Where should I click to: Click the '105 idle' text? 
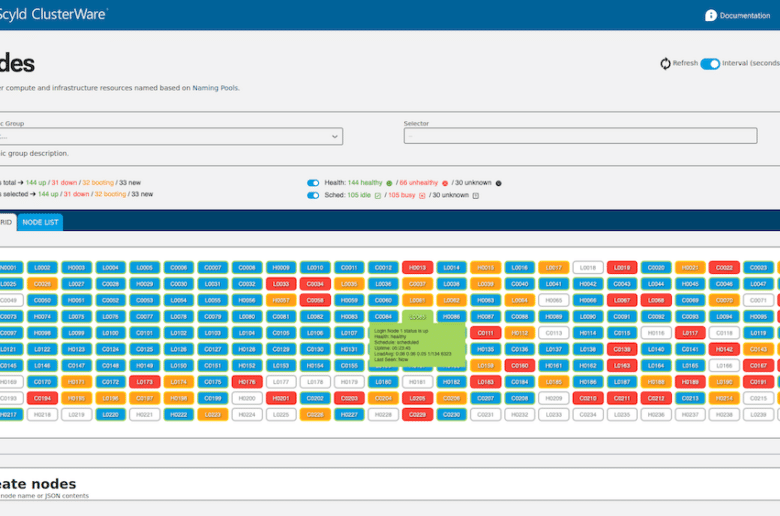359,196
